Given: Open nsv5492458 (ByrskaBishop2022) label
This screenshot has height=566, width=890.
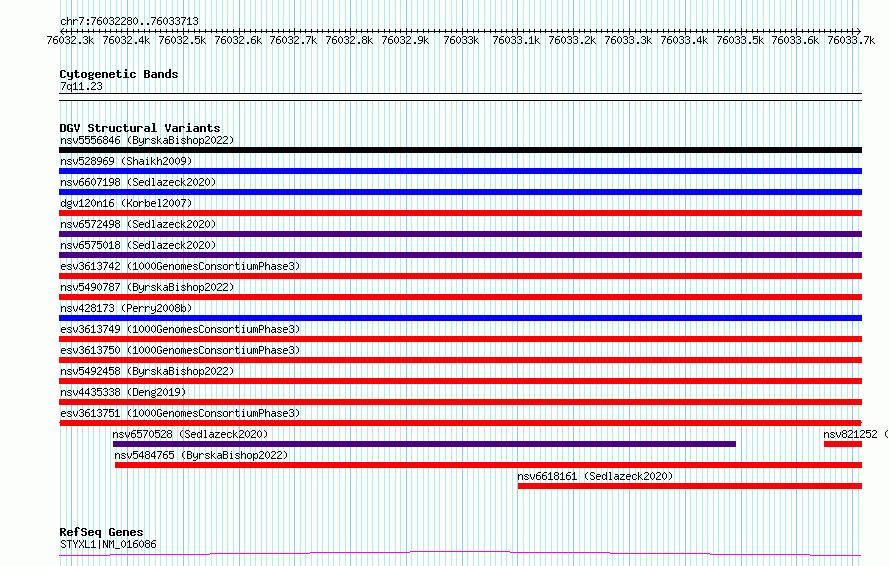Looking at the screenshot, I should 147,371.
